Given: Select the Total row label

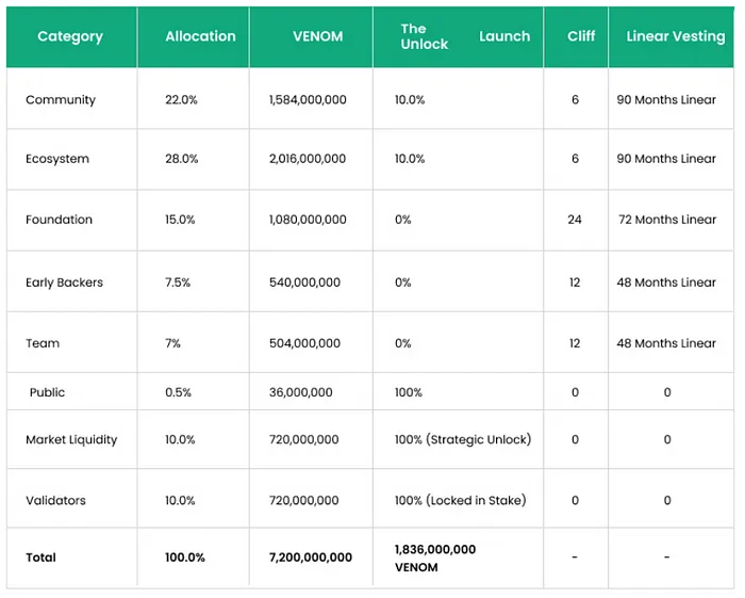Looking at the screenshot, I should (x=41, y=557).
